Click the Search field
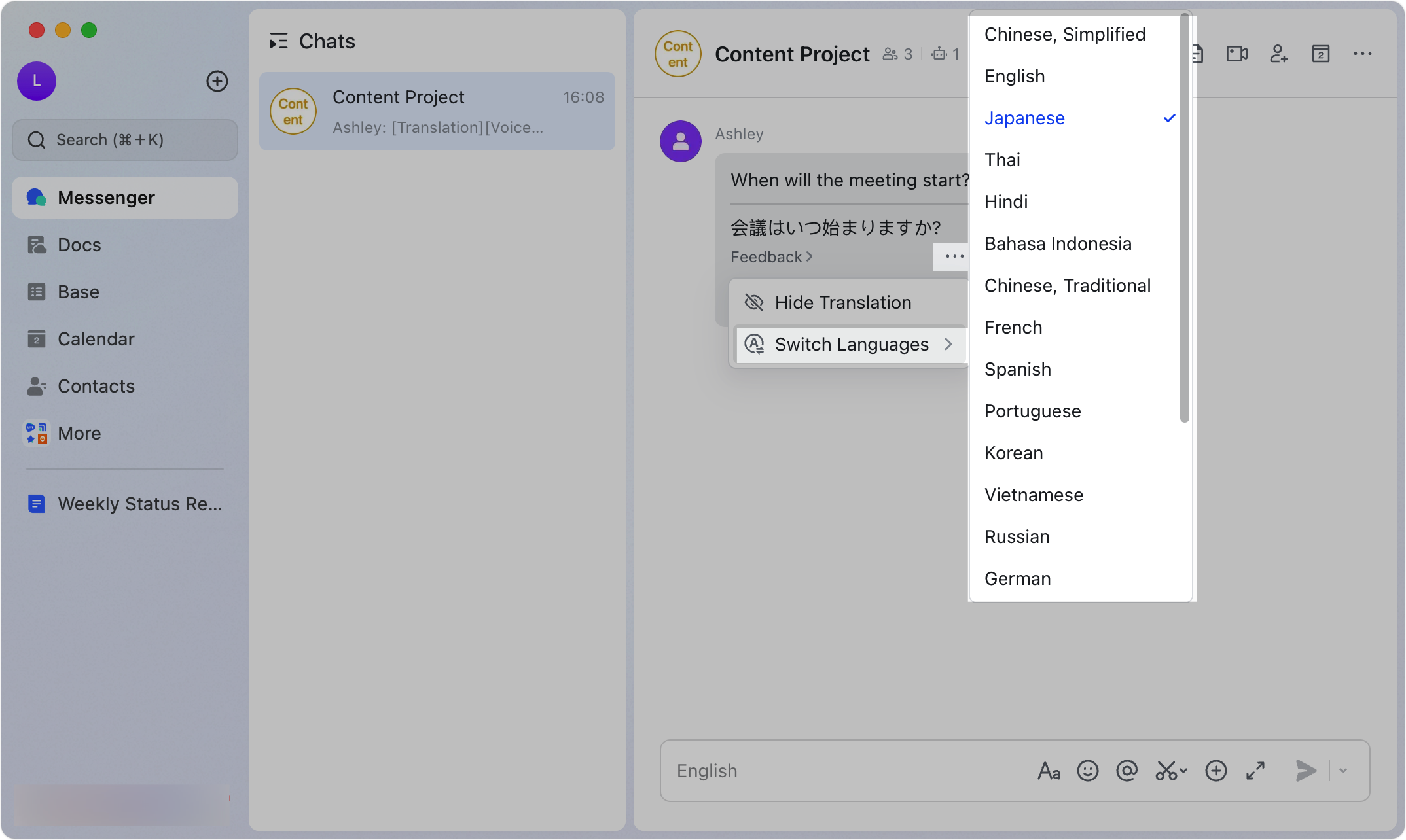 pyautogui.click(x=125, y=140)
